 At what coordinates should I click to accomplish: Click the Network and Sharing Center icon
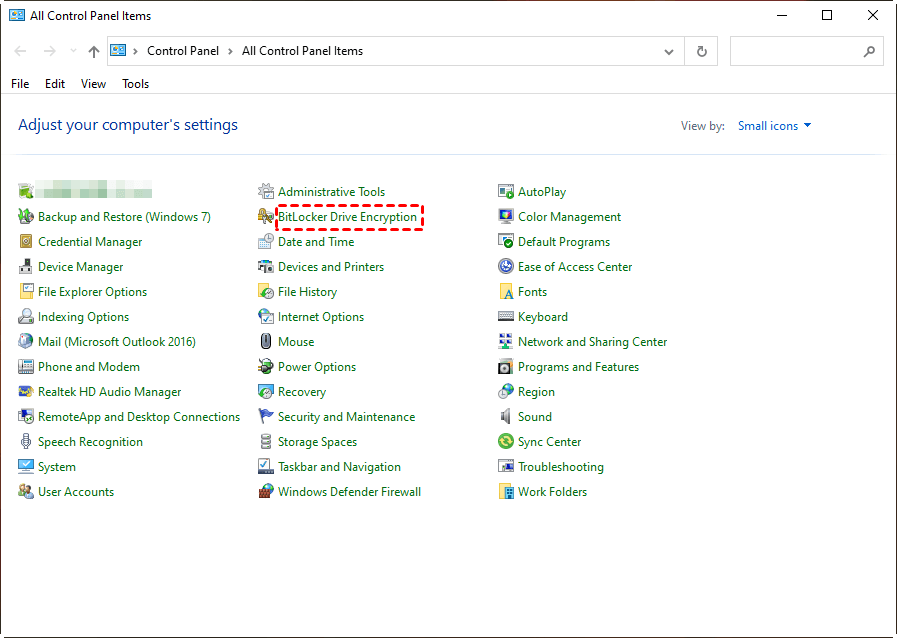coord(507,342)
